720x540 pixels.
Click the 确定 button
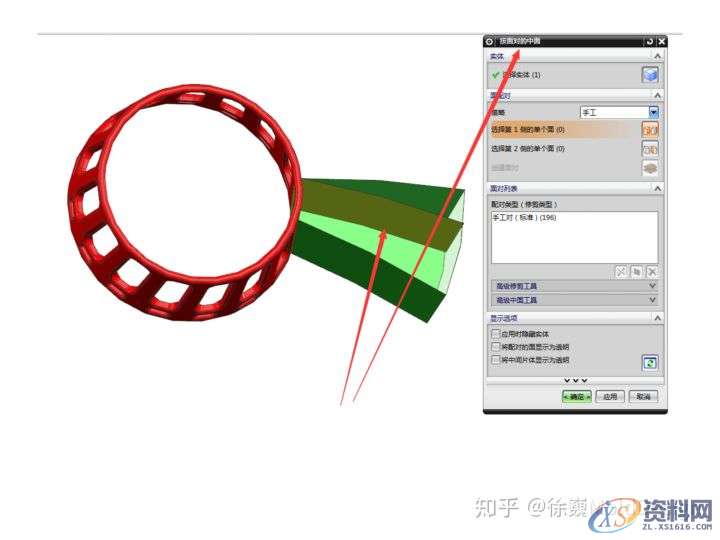577,397
